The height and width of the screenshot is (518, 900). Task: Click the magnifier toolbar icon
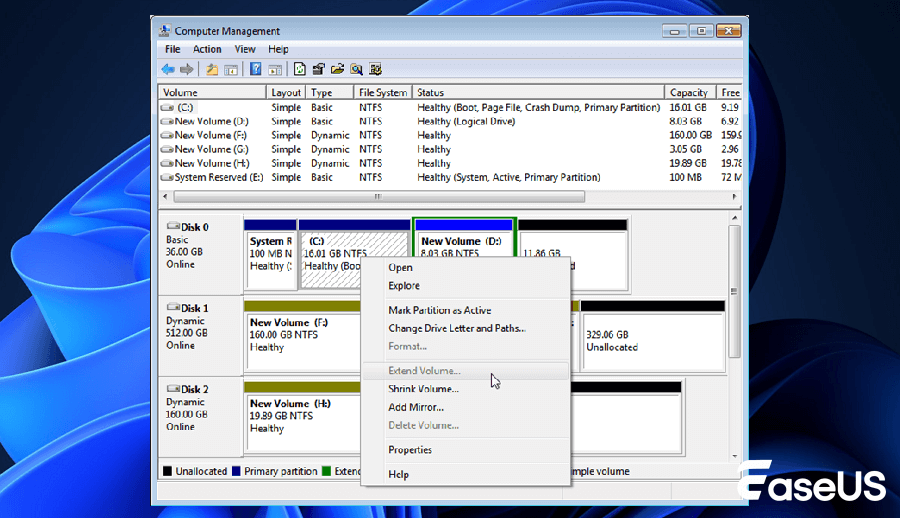[356, 69]
